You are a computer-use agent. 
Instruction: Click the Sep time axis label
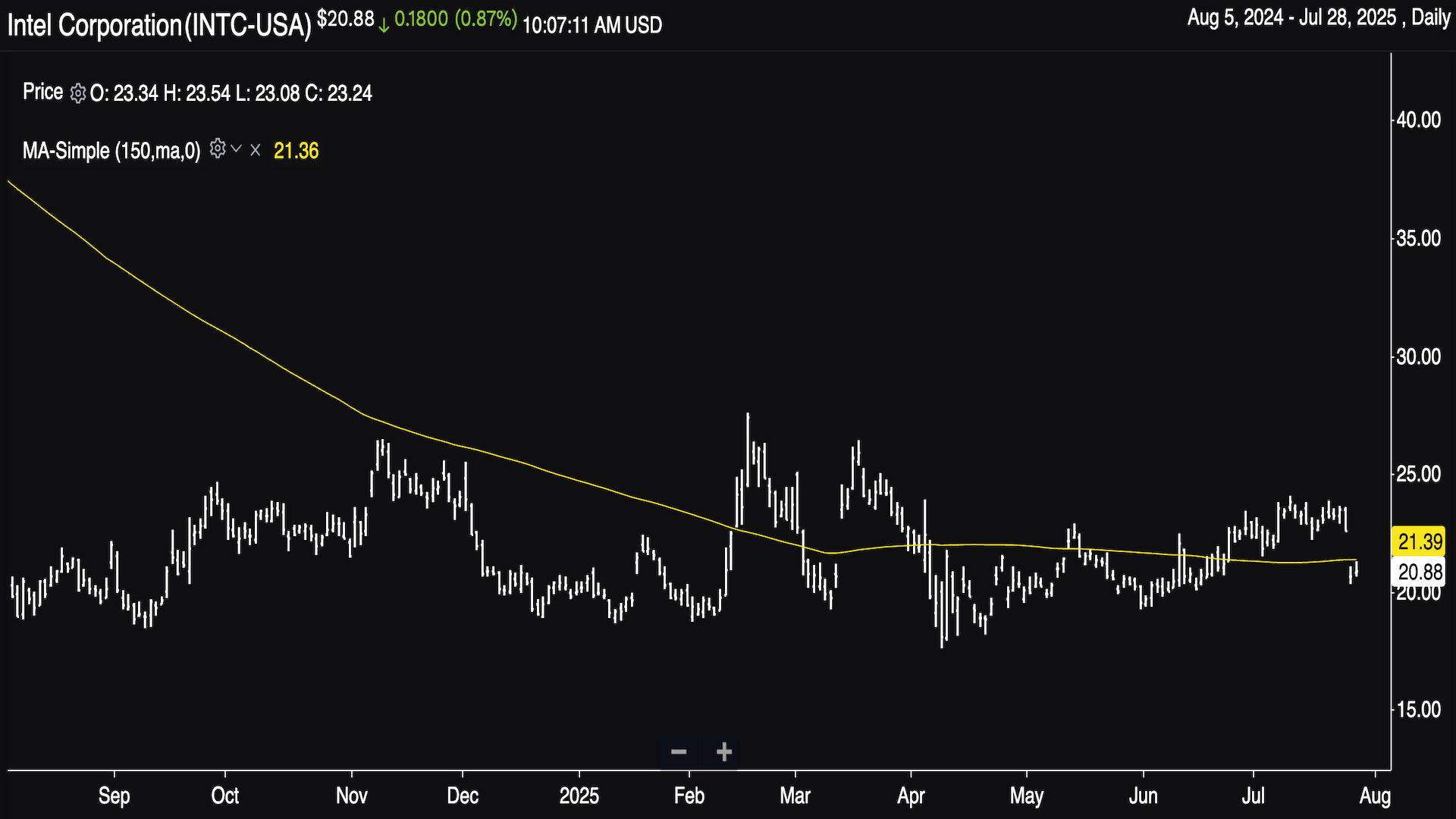pos(115,795)
